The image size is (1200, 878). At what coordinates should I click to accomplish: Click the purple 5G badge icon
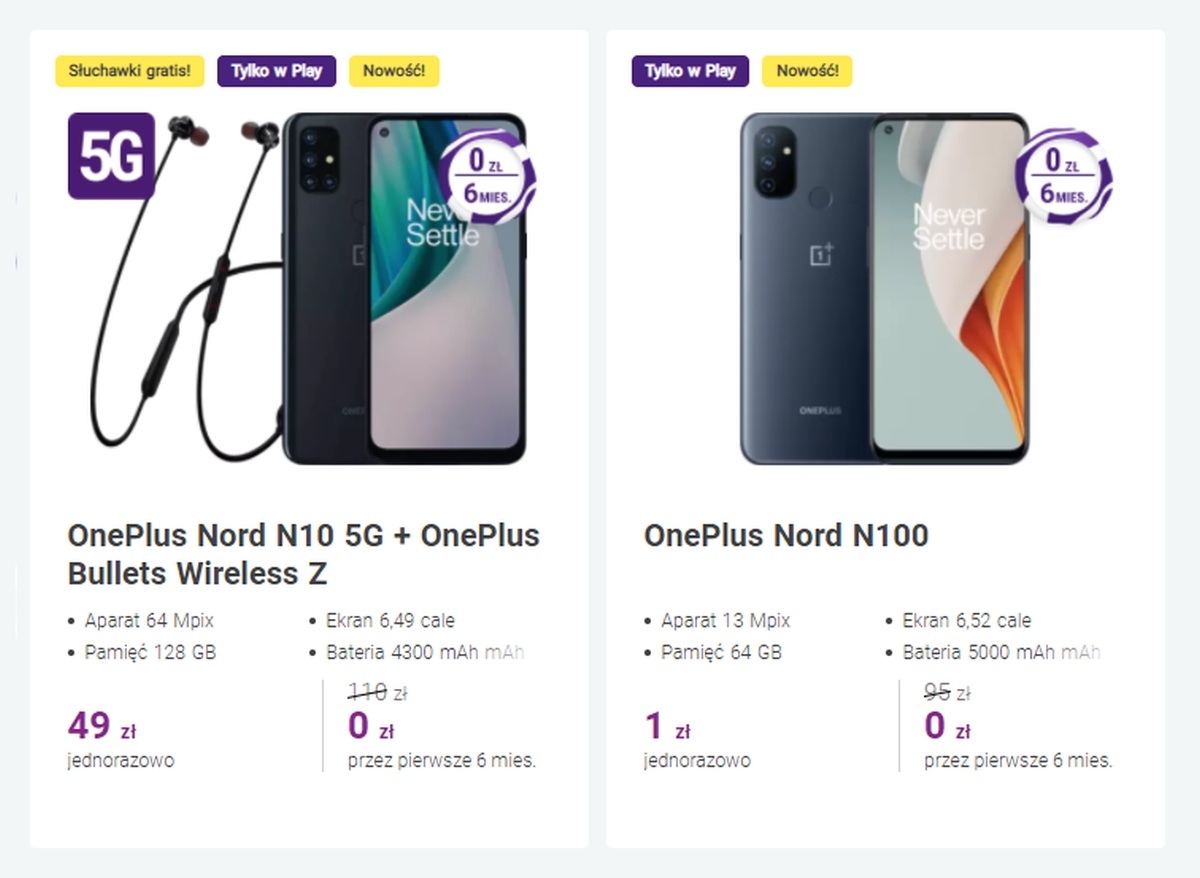(111, 156)
